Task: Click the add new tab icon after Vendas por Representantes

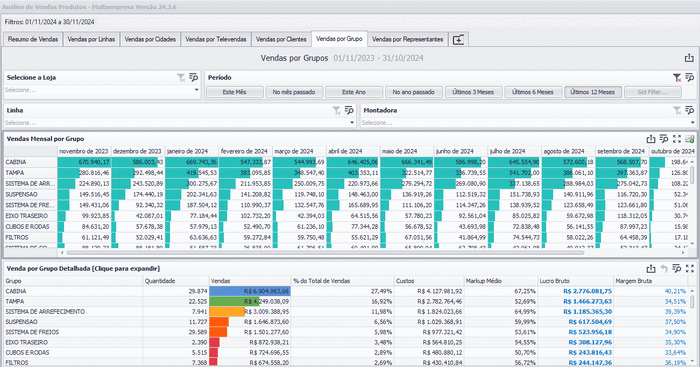Action: (x=458, y=40)
